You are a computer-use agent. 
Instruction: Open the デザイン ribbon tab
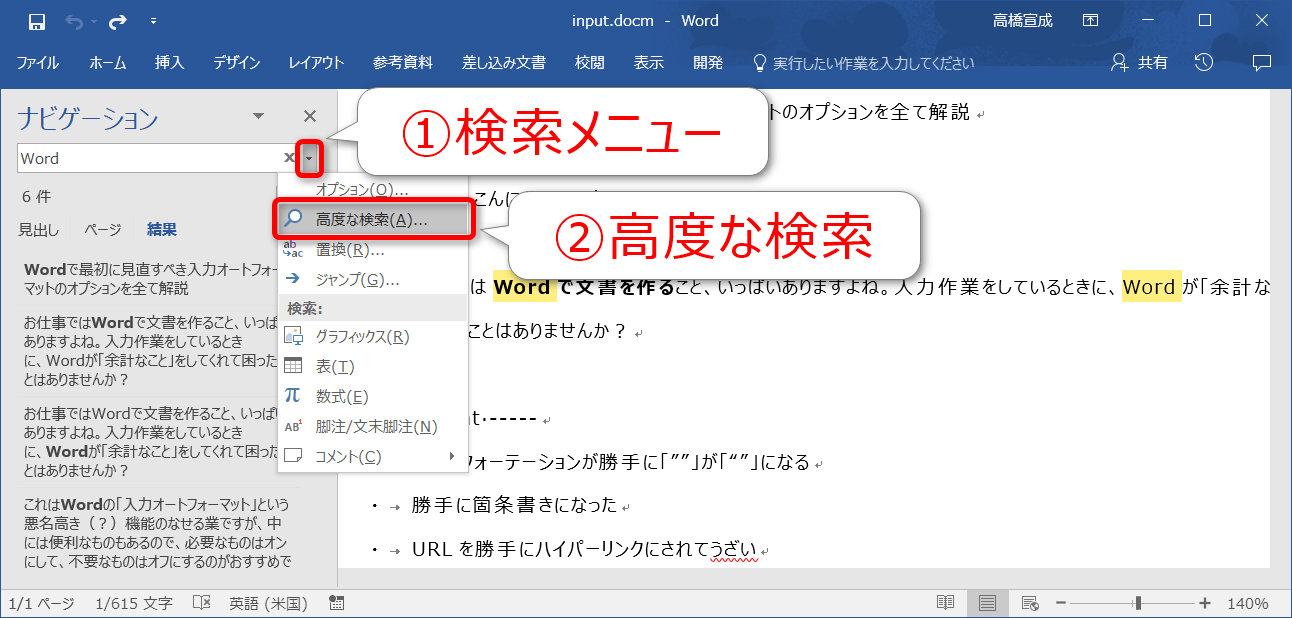237,63
